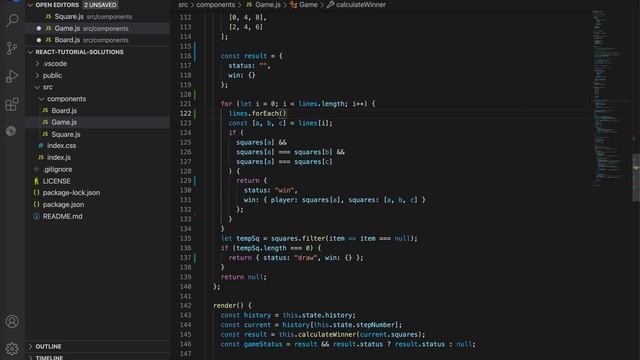Open the Run and Debug view
Image resolution: width=640 pixels, height=360 pixels.
(12, 76)
